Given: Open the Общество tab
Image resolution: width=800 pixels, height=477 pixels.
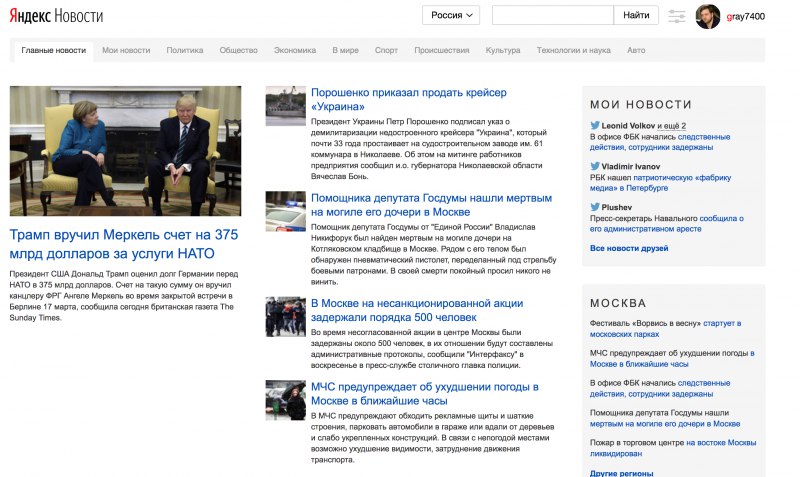Looking at the screenshot, I should (x=238, y=51).
